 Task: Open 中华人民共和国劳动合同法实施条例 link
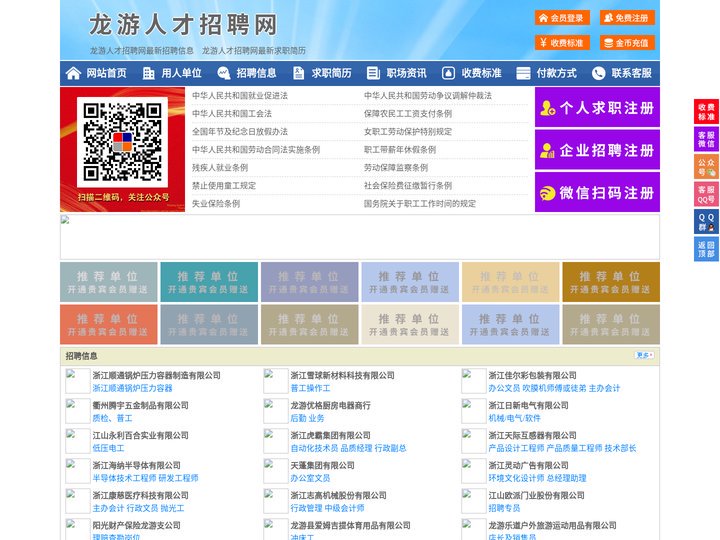coord(256,150)
